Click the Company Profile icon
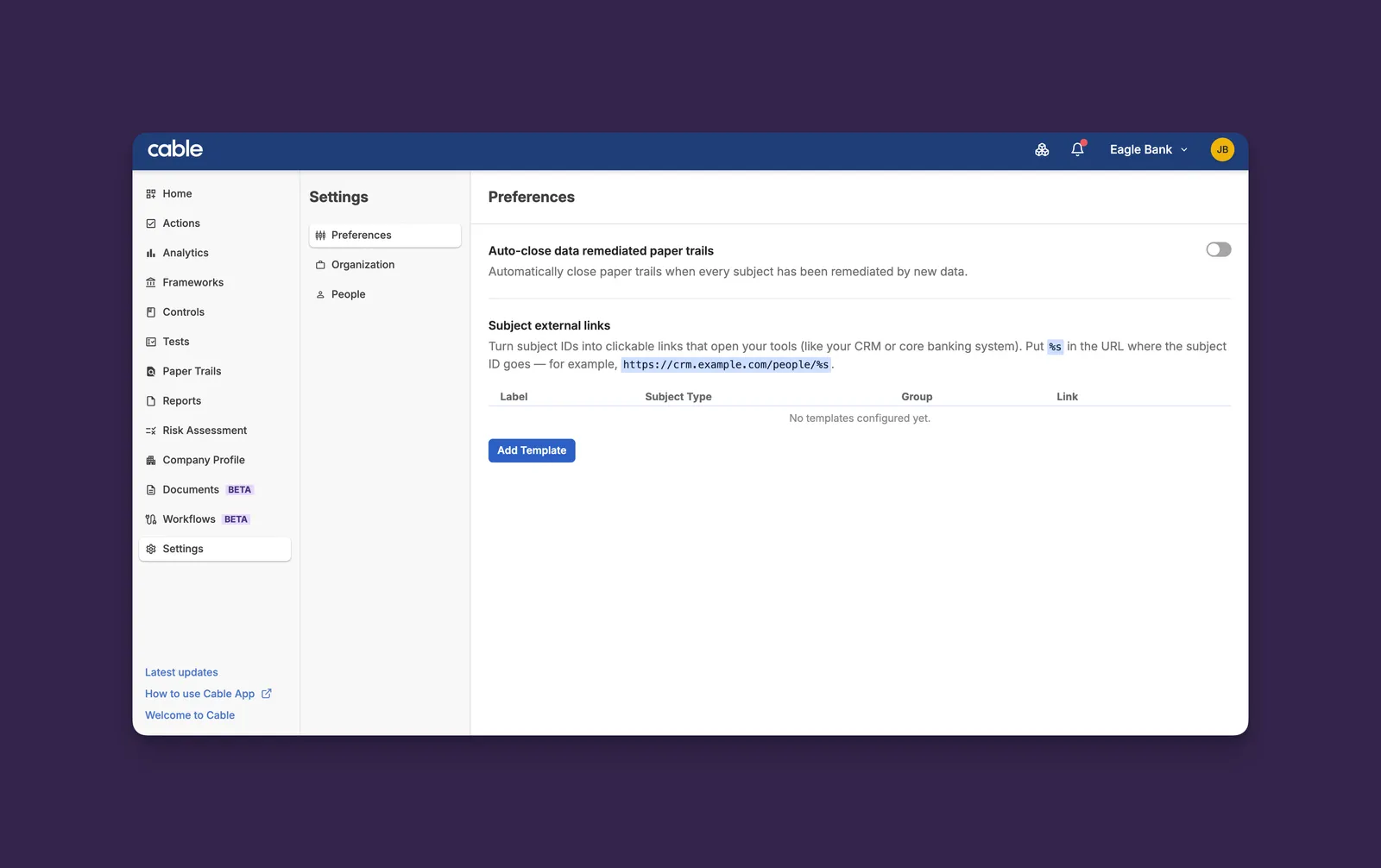The height and width of the screenshot is (868, 1381). point(151,461)
